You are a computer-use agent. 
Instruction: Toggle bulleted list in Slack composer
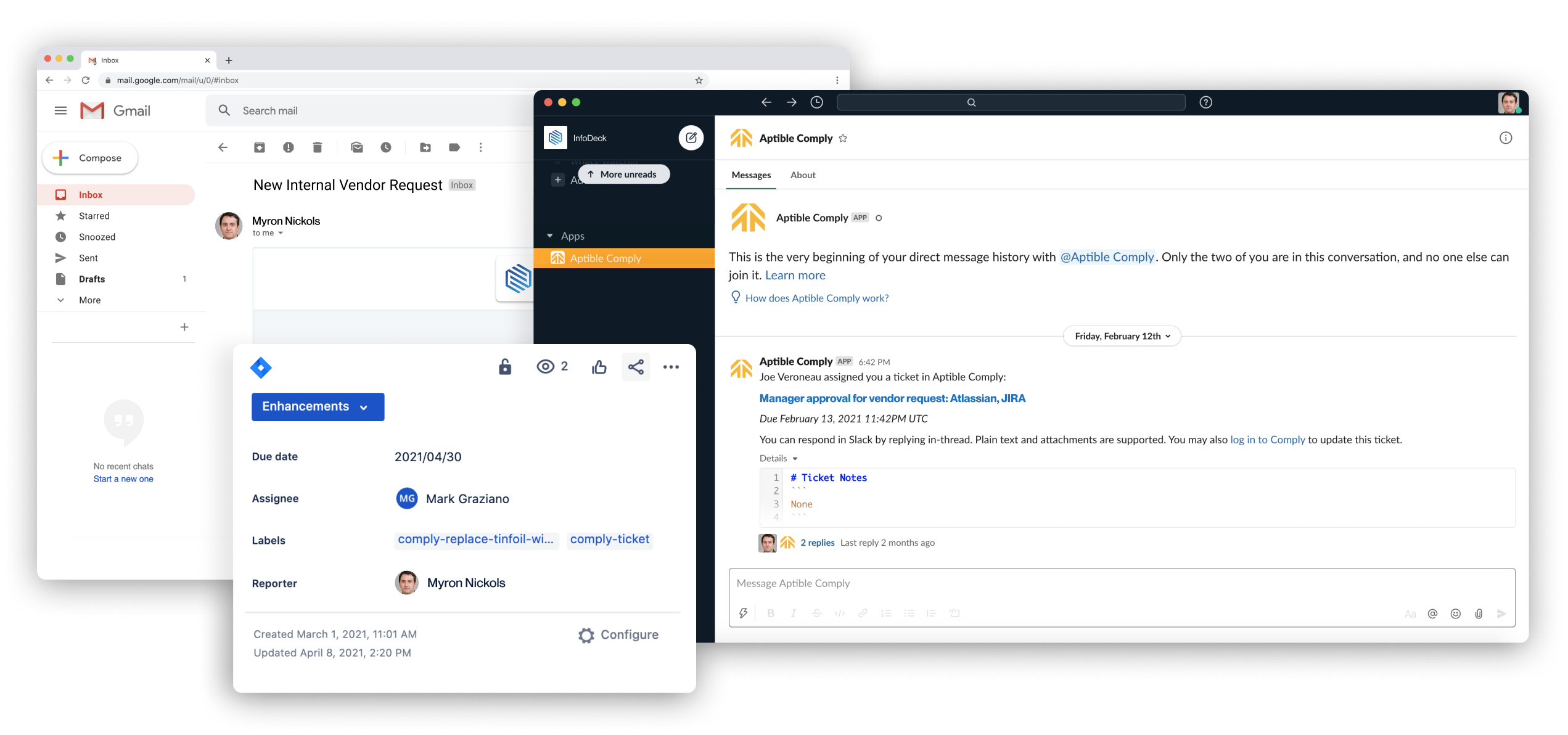pos(909,614)
